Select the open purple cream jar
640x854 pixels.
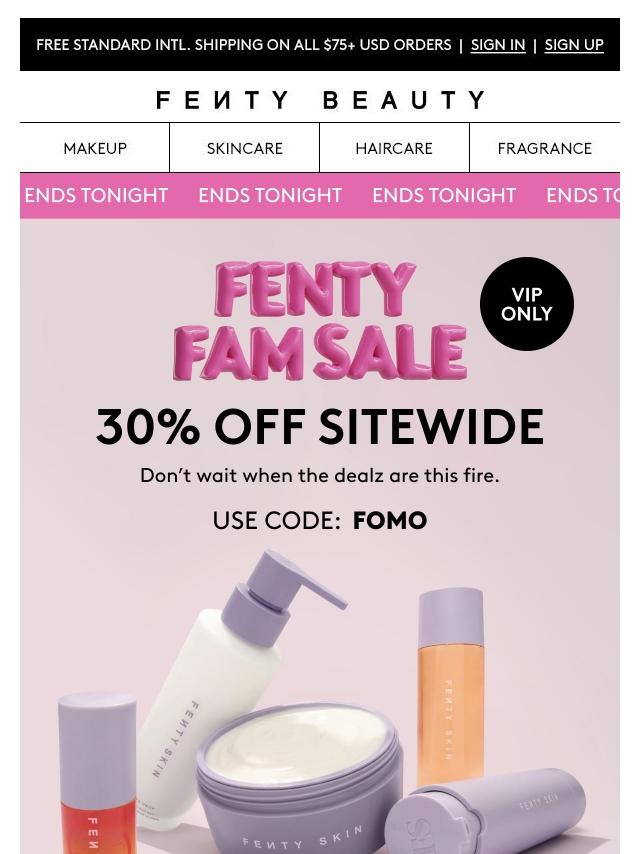[300, 779]
